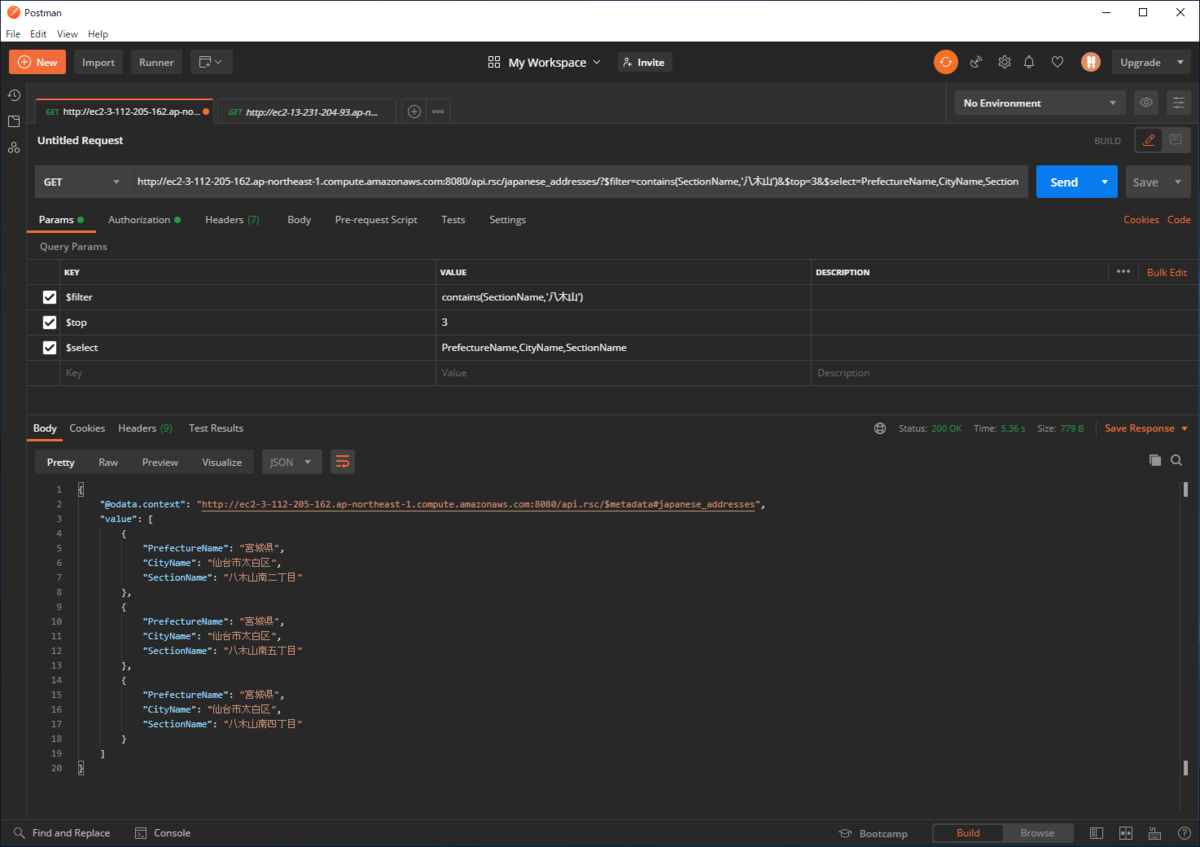
Task: Click the network globe icon near Status
Action: (x=880, y=428)
